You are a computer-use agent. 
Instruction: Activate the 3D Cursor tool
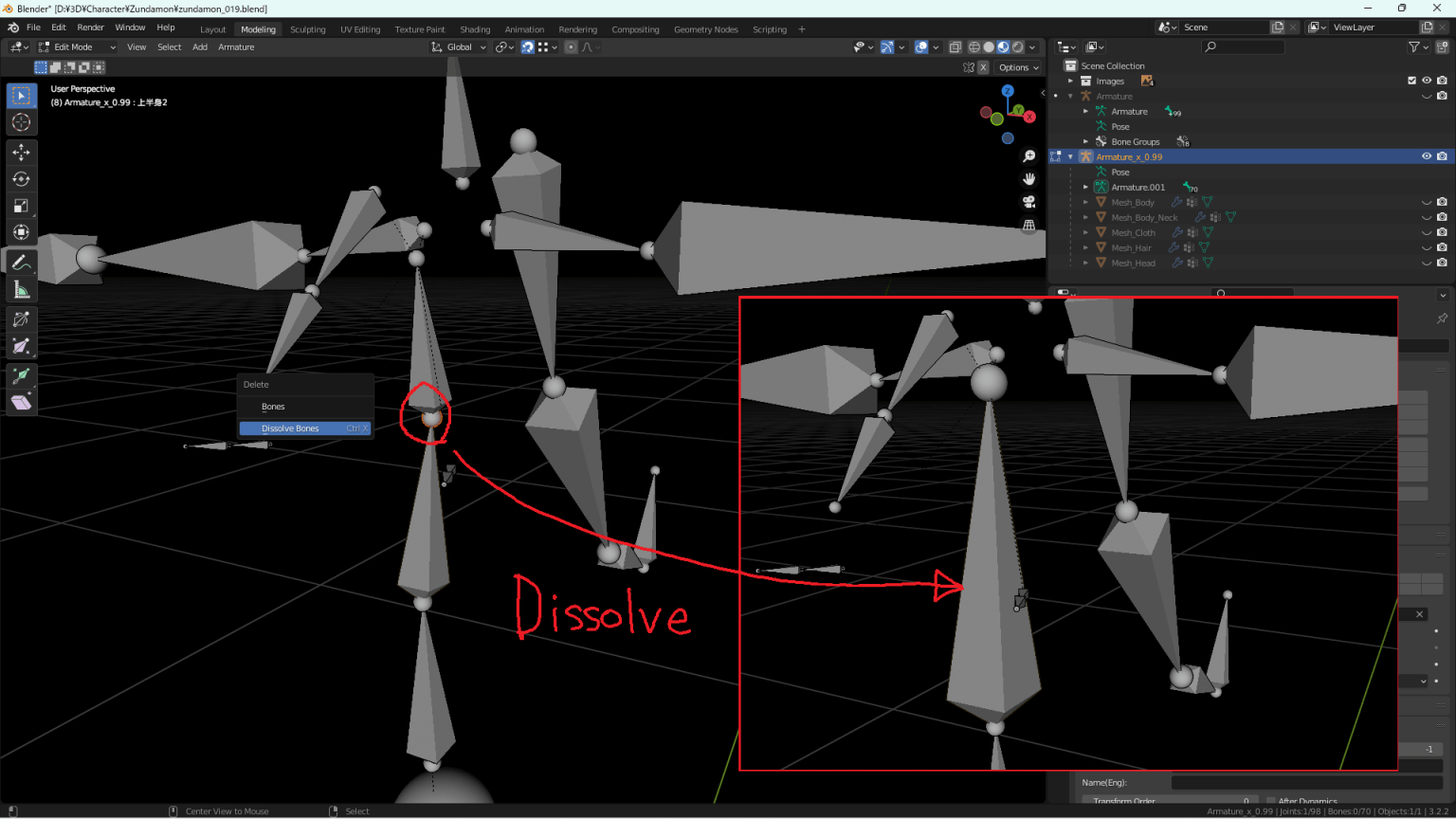(21, 121)
